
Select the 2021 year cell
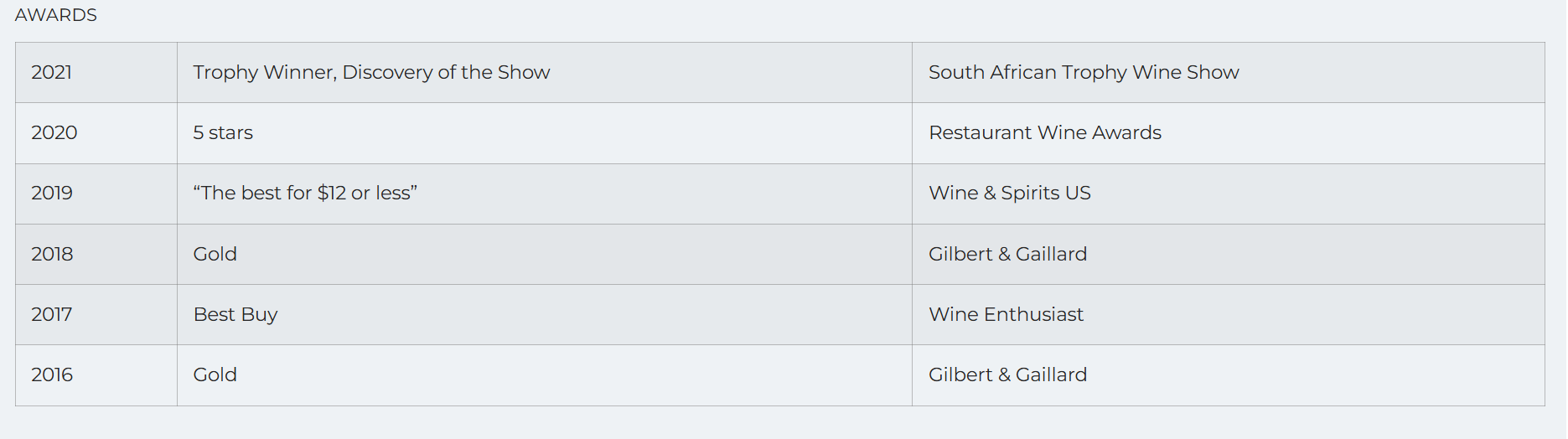click(x=96, y=73)
